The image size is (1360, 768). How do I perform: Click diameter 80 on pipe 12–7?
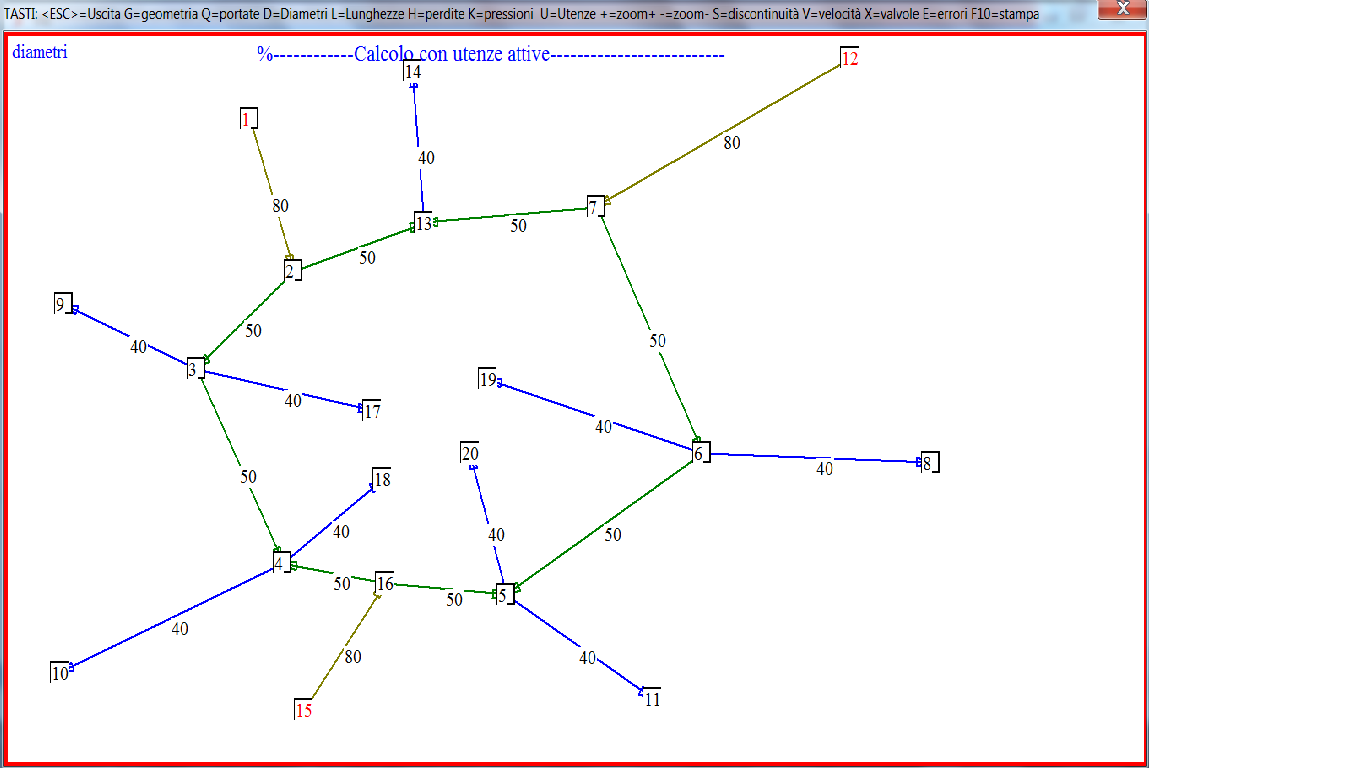tap(732, 143)
